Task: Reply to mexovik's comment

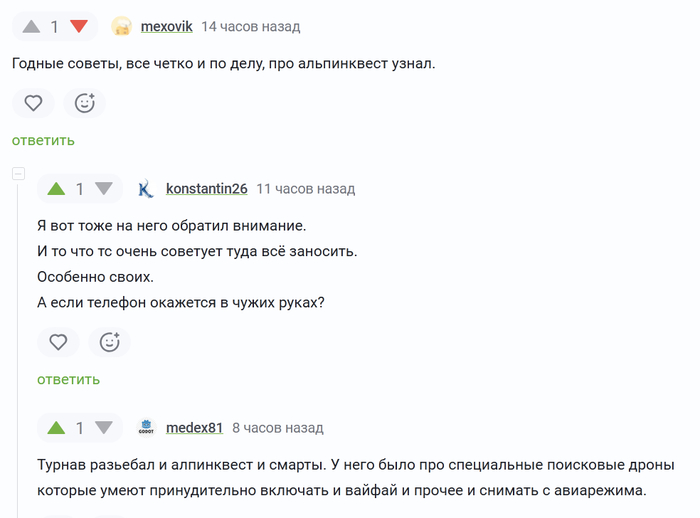Action: pyautogui.click(x=43, y=140)
